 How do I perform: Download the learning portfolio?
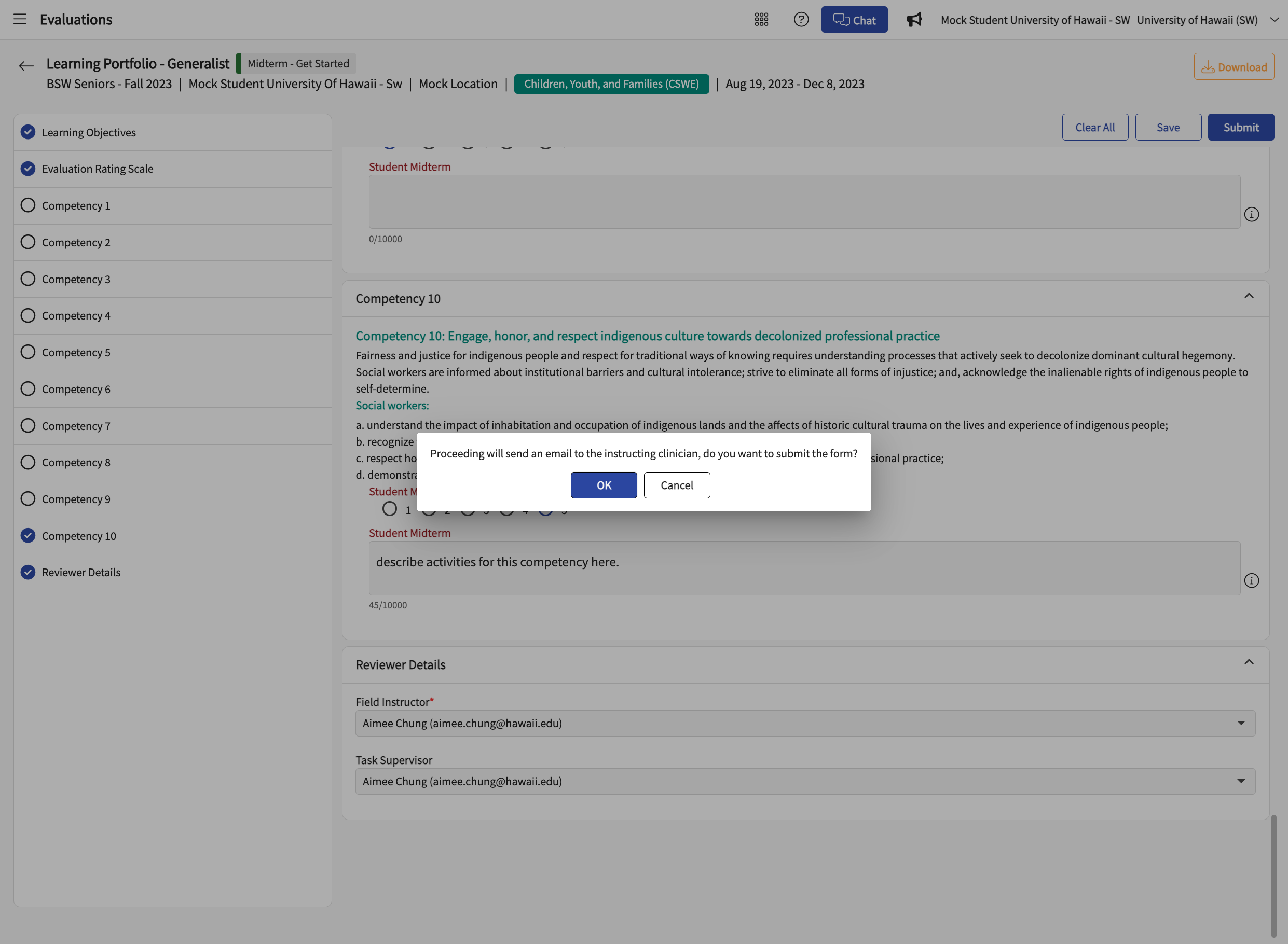(1234, 67)
